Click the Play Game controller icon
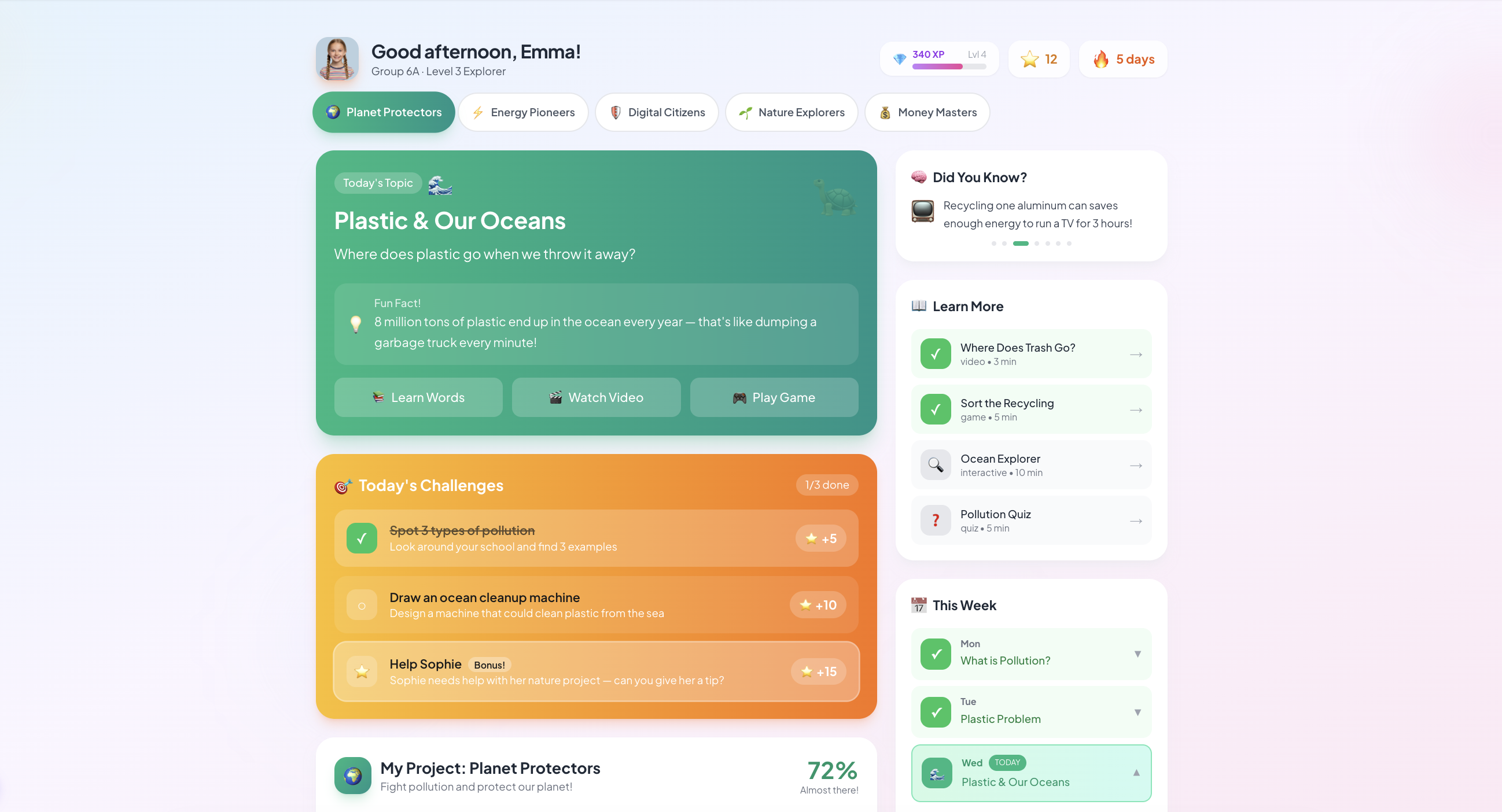 tap(739, 397)
